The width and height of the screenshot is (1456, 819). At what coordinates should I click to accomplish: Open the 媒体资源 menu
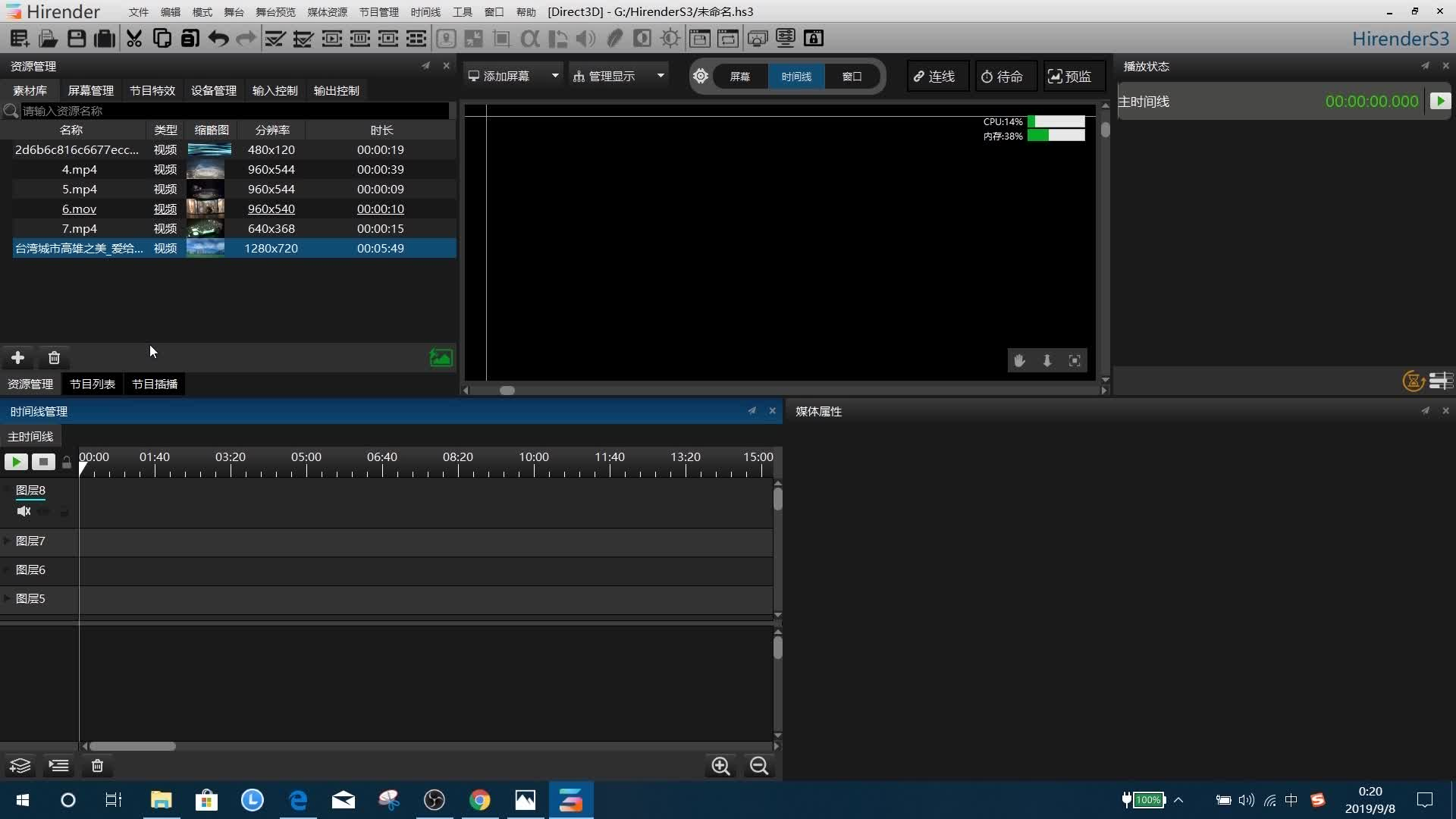point(327,12)
